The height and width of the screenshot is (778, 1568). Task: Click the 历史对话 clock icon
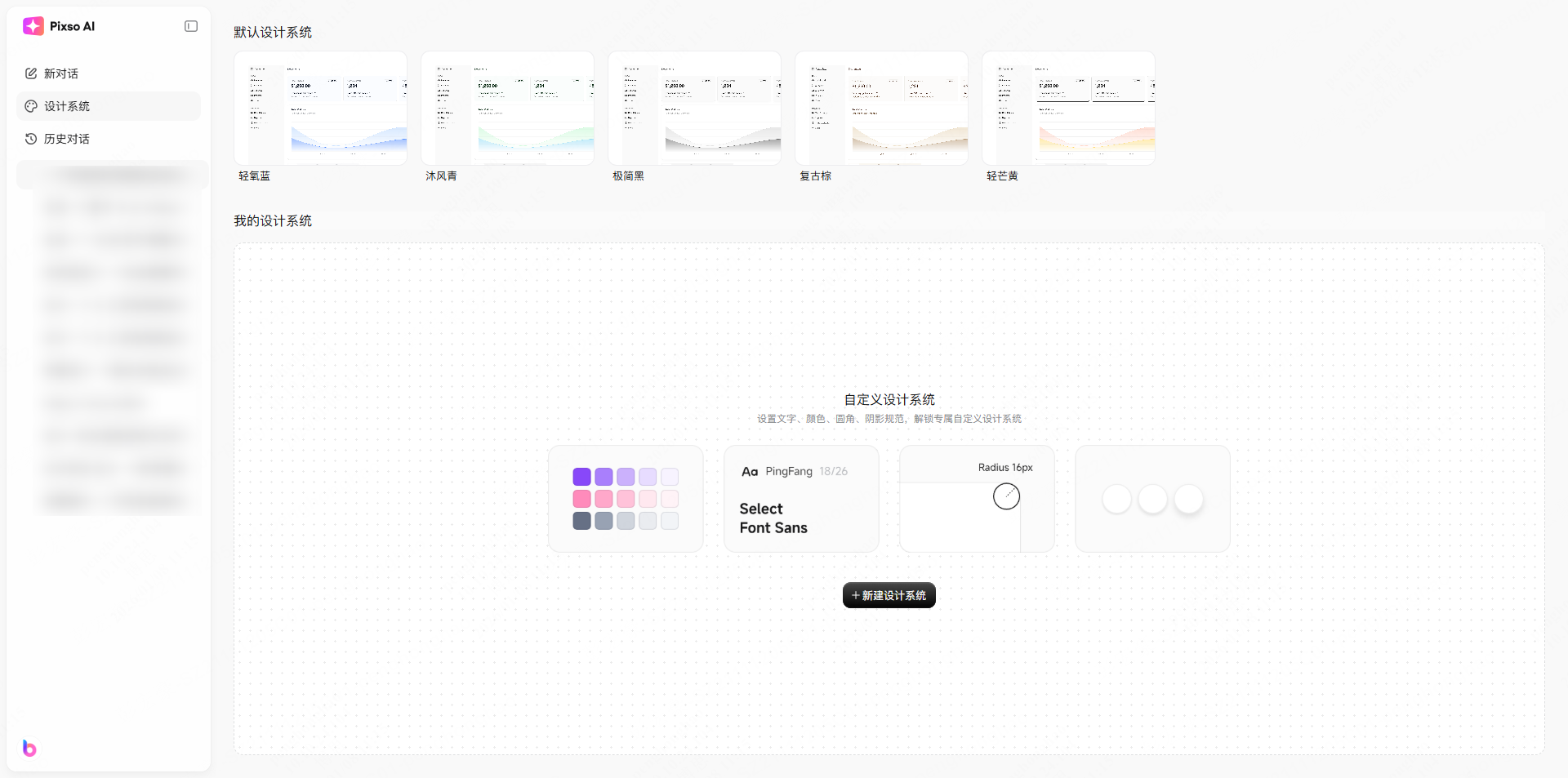pos(31,139)
